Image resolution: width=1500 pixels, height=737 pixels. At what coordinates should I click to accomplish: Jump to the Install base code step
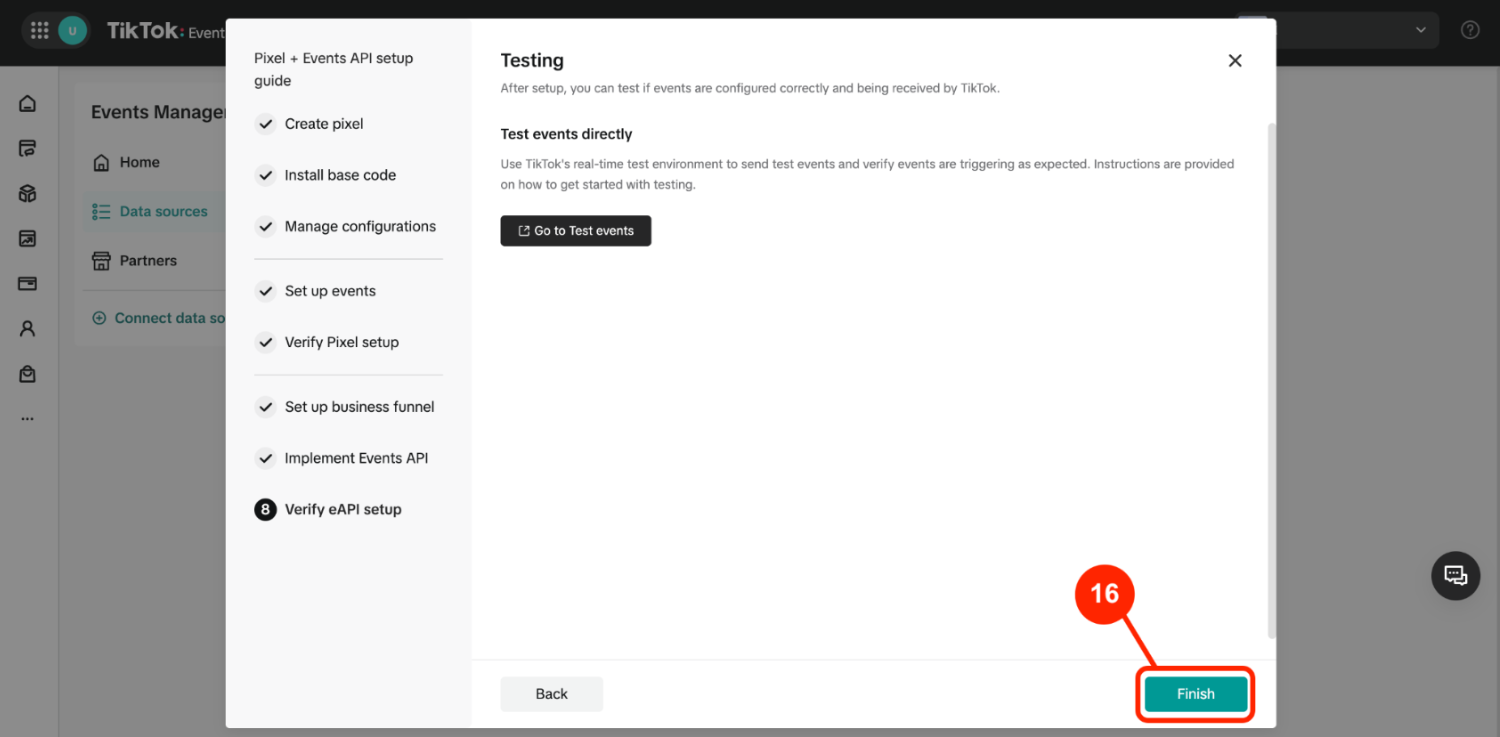pyautogui.click(x=326, y=175)
